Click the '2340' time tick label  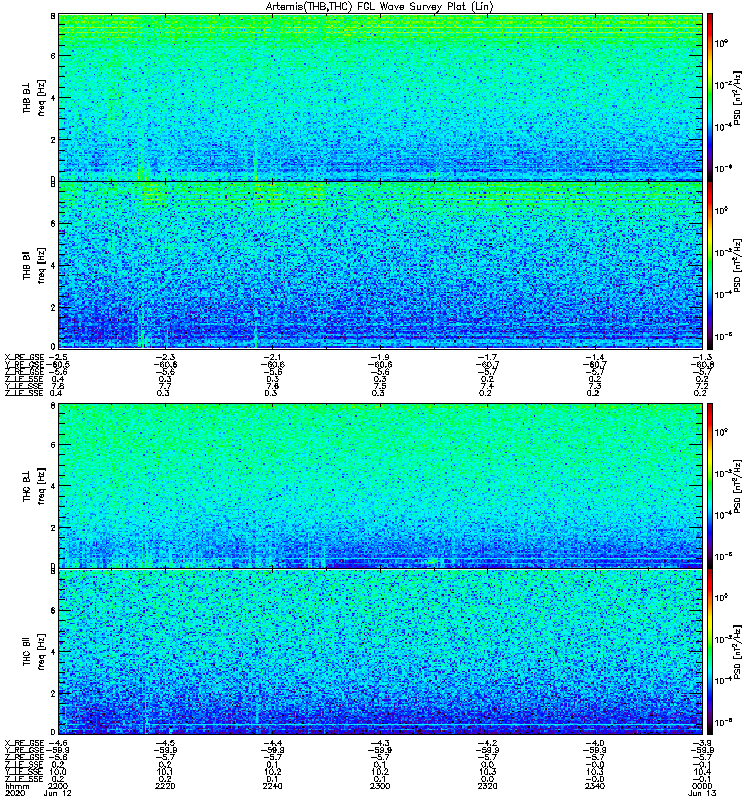595,786
